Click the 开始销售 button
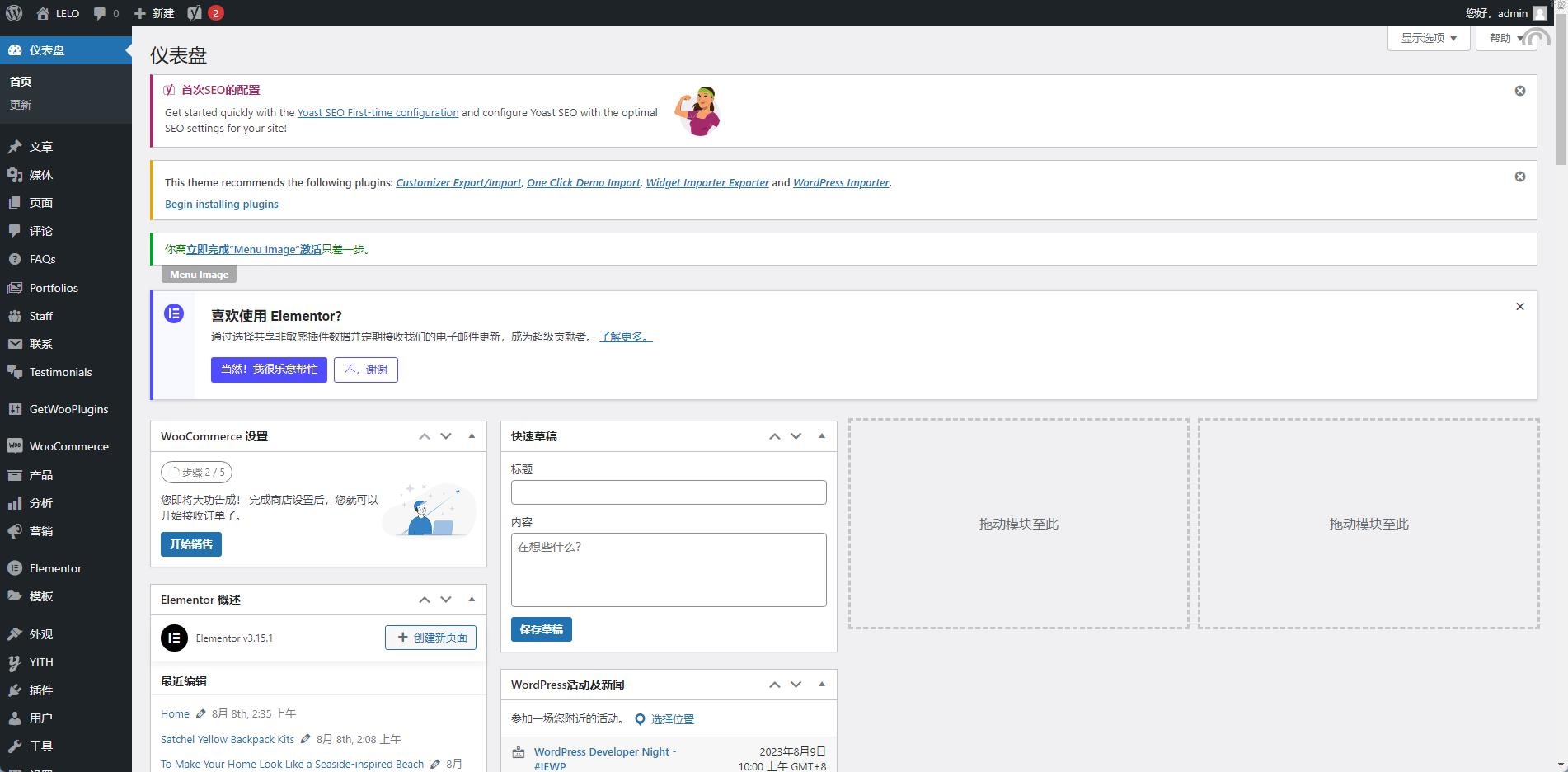The height and width of the screenshot is (772, 1568). click(x=190, y=544)
